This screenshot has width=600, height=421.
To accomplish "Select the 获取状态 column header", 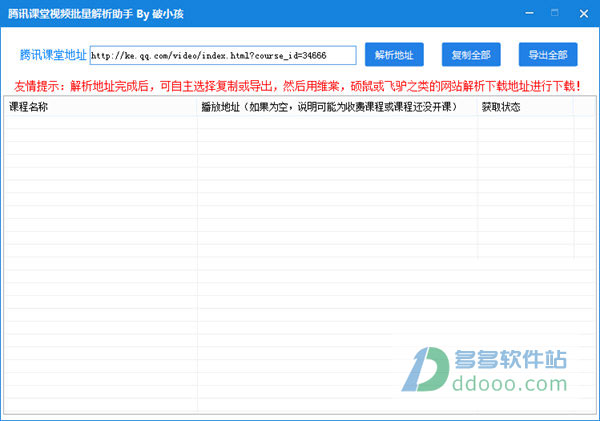I will tap(525, 107).
